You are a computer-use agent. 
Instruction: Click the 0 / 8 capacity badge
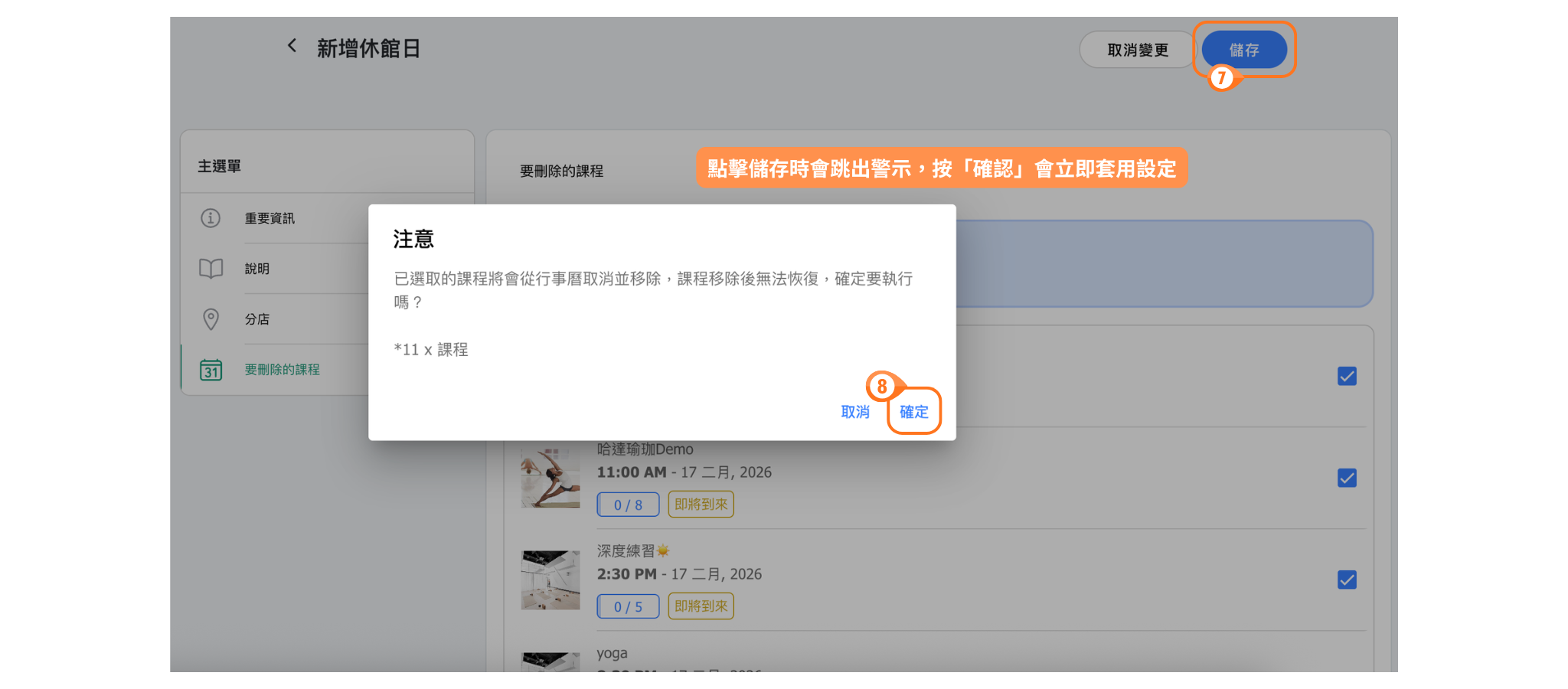628,505
